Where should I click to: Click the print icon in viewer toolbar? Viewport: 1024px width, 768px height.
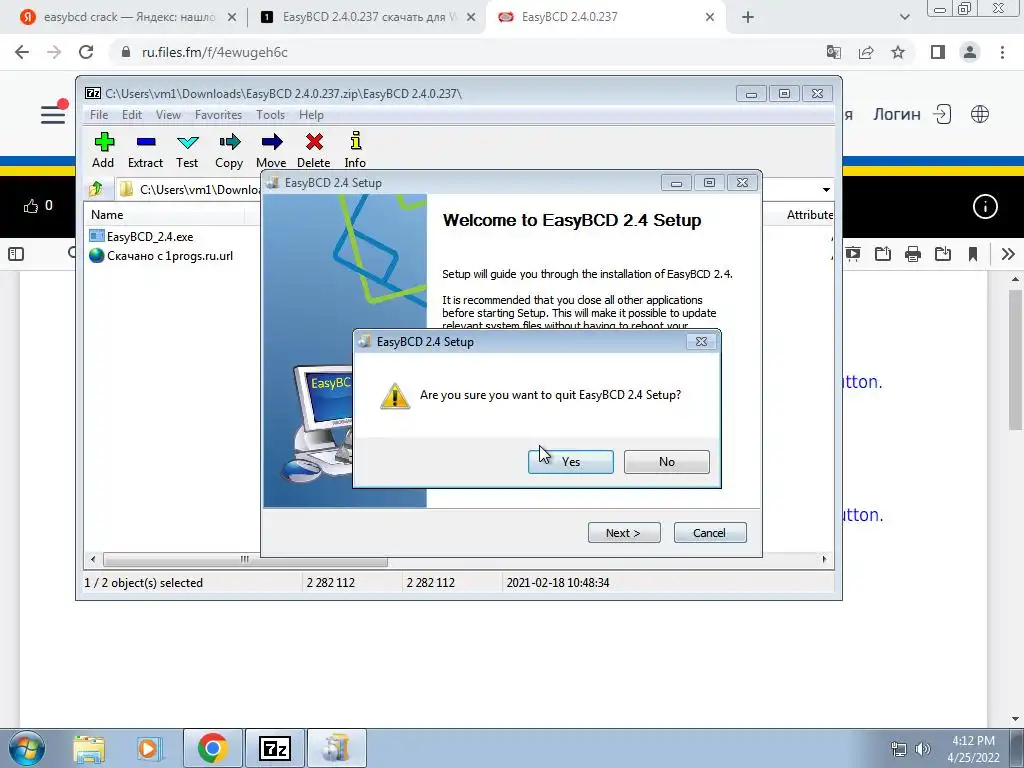pos(913,254)
